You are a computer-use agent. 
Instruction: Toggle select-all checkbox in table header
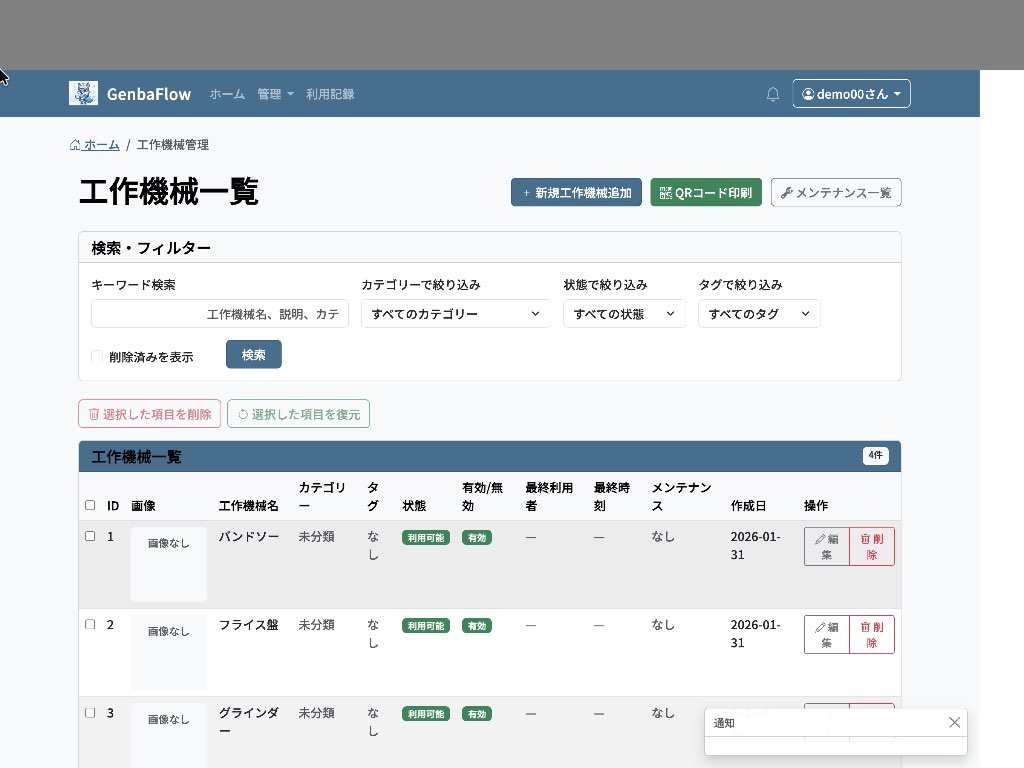click(x=90, y=506)
